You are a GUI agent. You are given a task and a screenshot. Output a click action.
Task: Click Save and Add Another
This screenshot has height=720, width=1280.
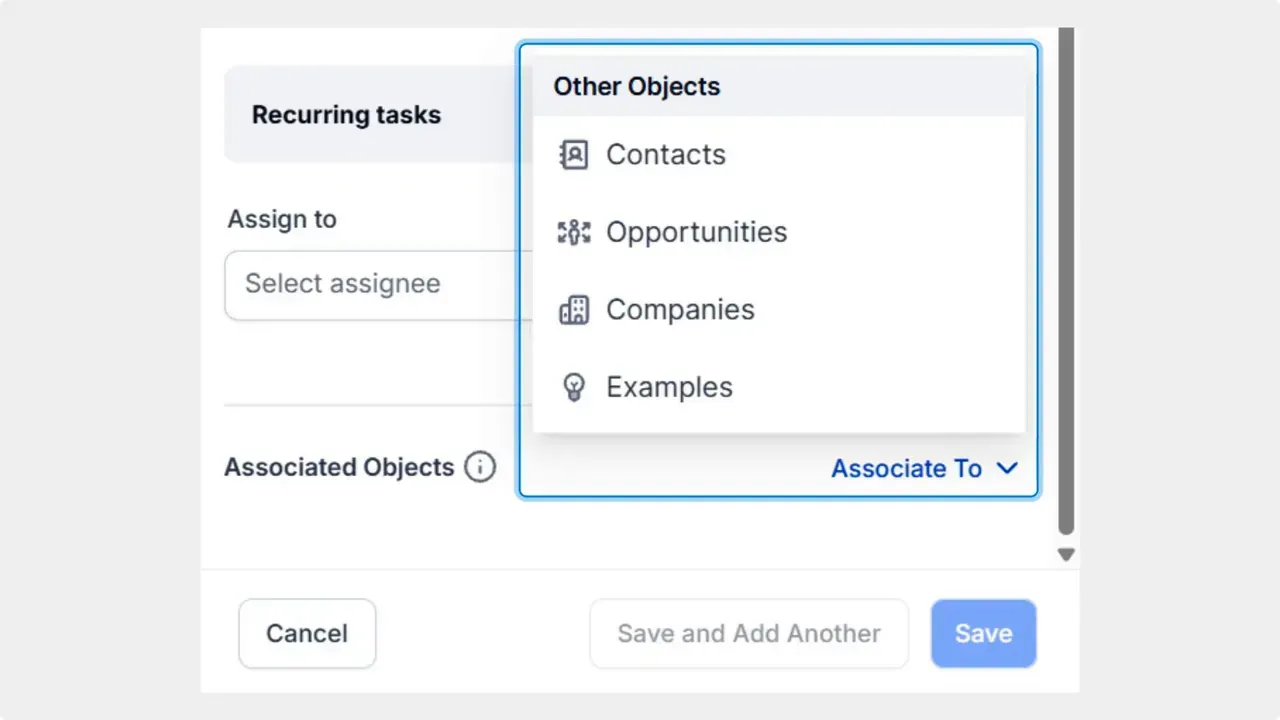pyautogui.click(x=748, y=633)
